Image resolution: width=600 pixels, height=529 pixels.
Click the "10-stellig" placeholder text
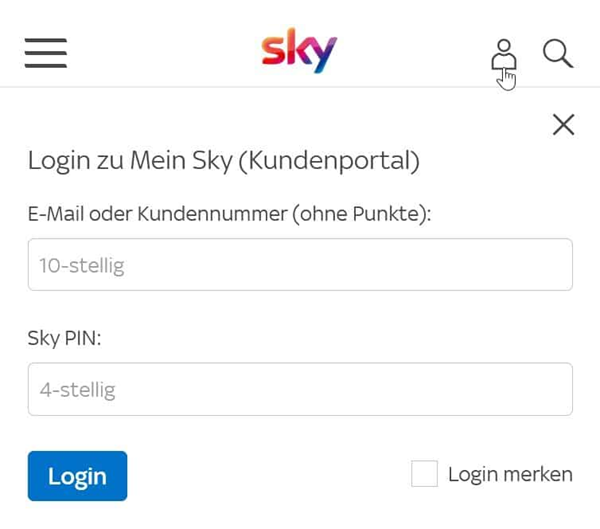click(81, 266)
